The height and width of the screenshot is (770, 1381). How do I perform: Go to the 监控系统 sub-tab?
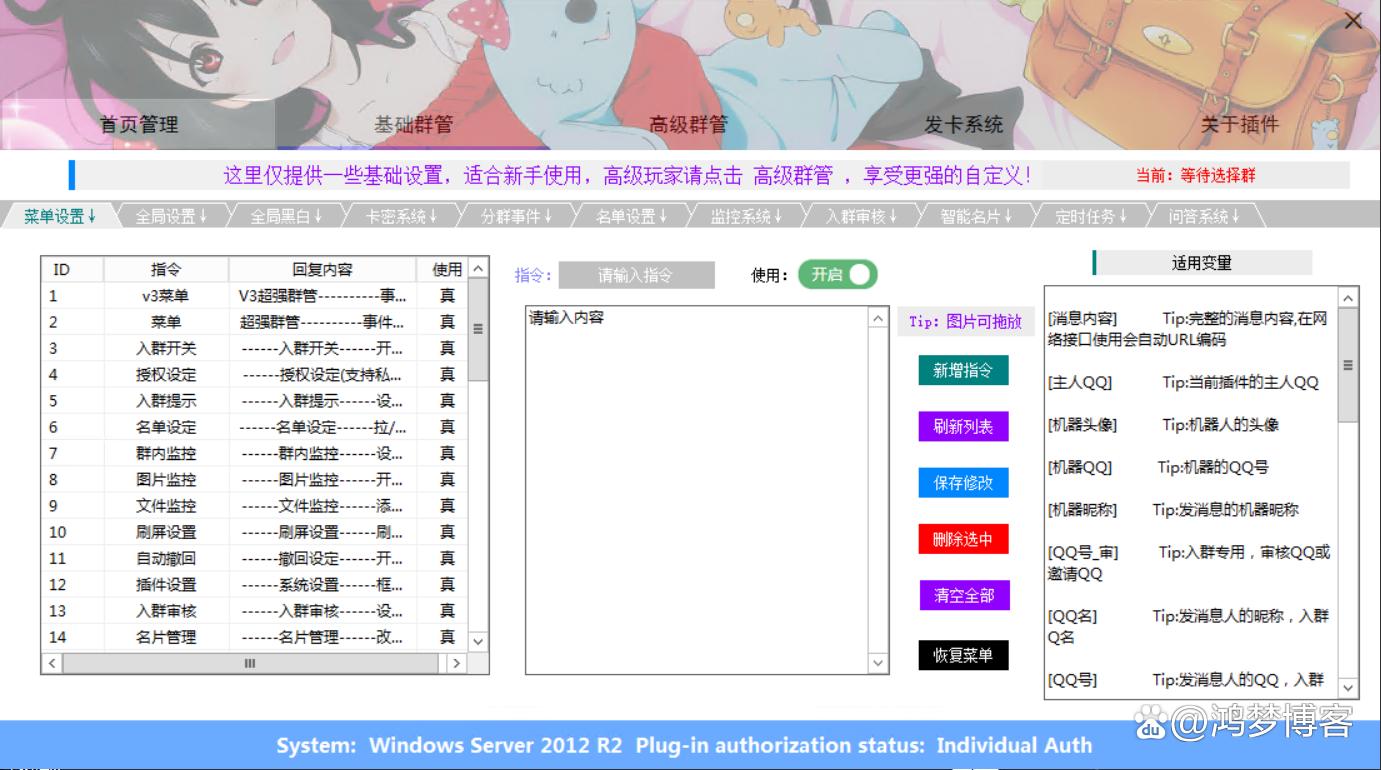tap(747, 216)
